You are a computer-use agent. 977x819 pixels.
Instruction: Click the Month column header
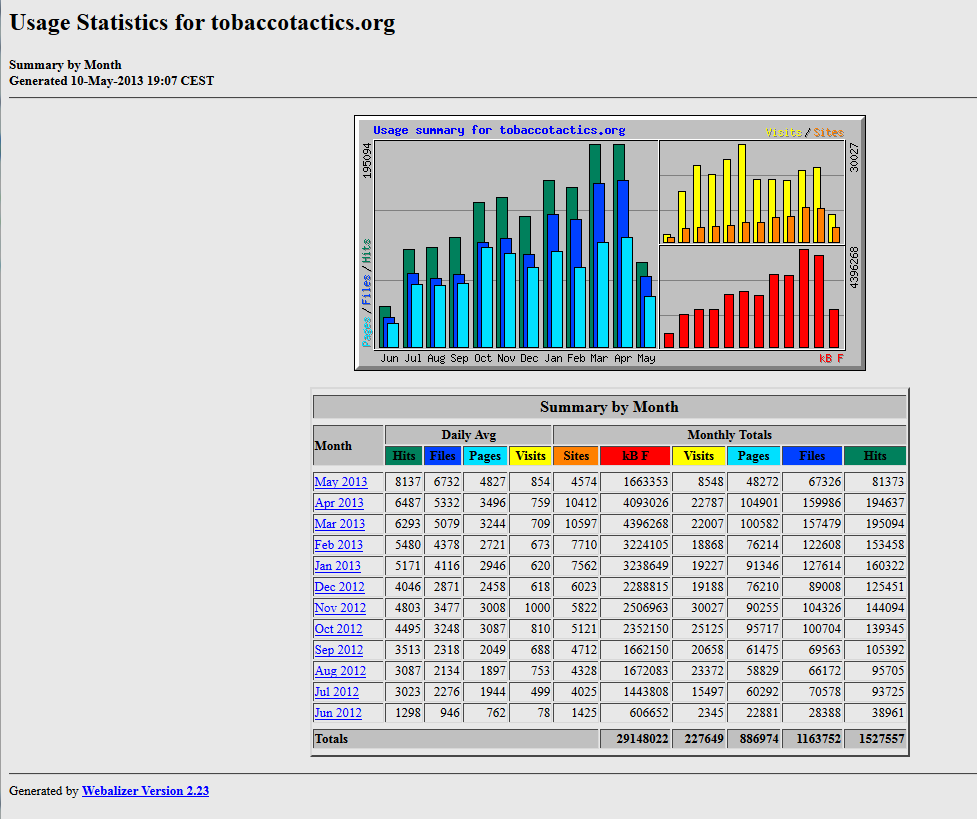click(348, 446)
